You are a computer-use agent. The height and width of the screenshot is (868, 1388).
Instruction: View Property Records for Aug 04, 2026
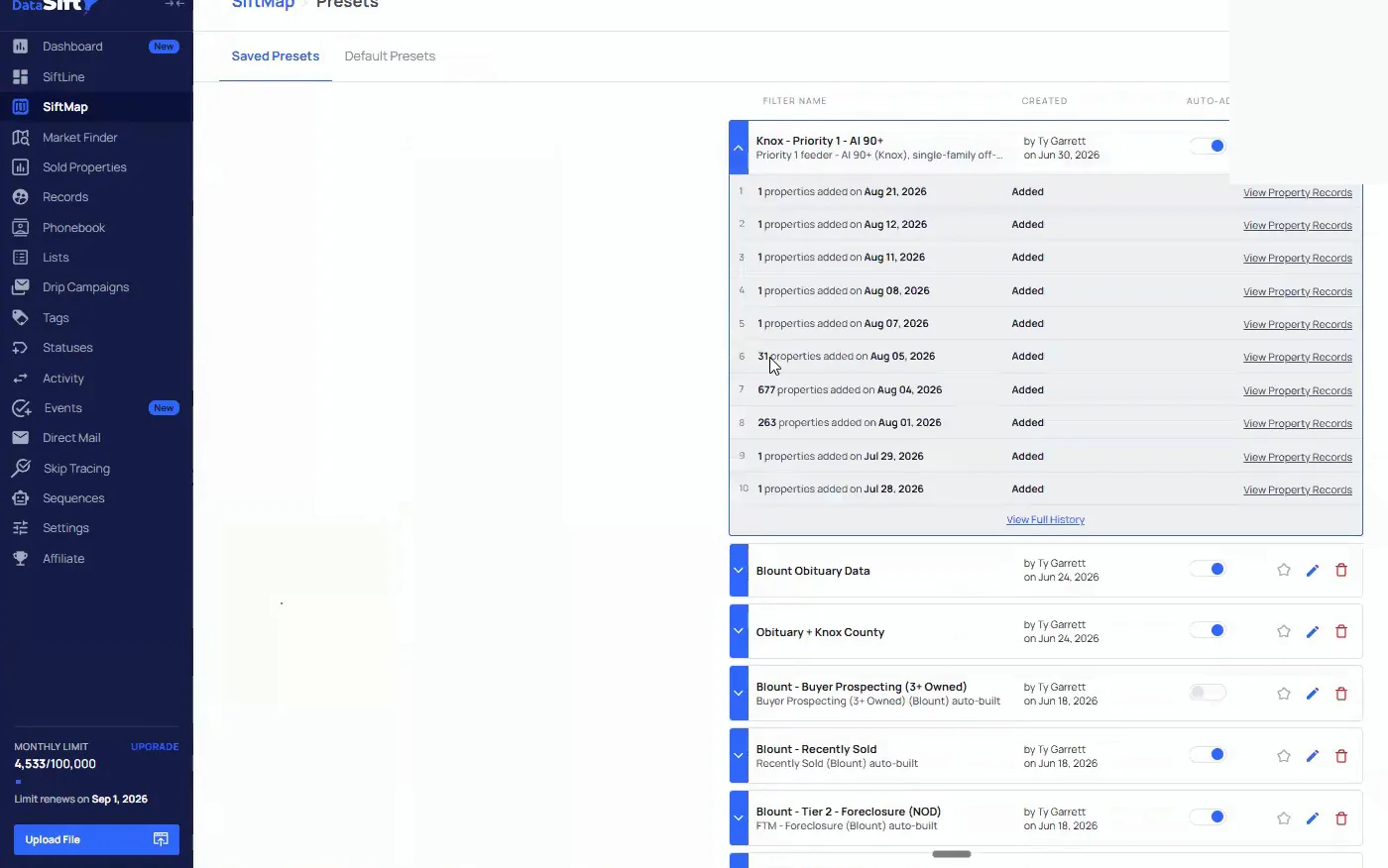click(x=1298, y=391)
